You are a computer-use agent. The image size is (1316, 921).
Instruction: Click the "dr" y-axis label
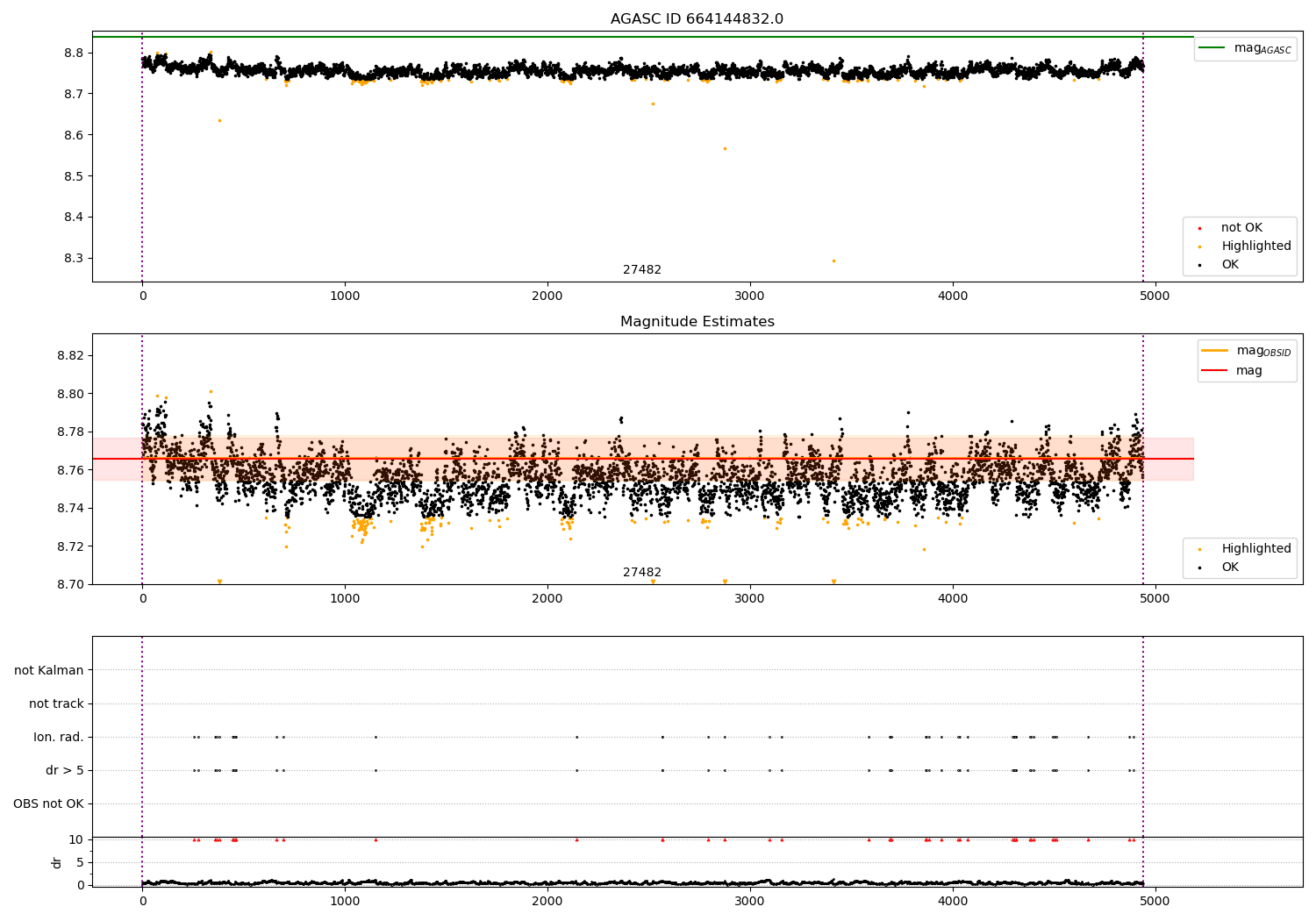pyautogui.click(x=57, y=862)
